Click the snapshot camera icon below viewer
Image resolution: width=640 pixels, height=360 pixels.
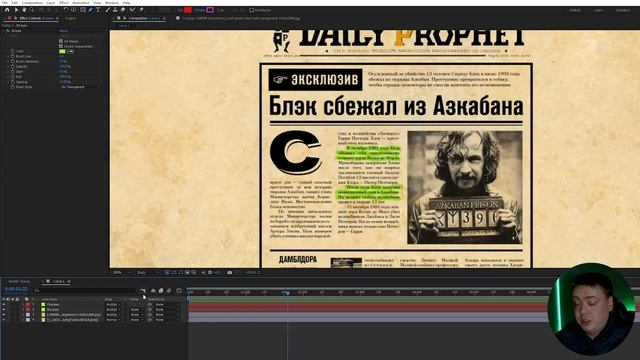coord(230,273)
